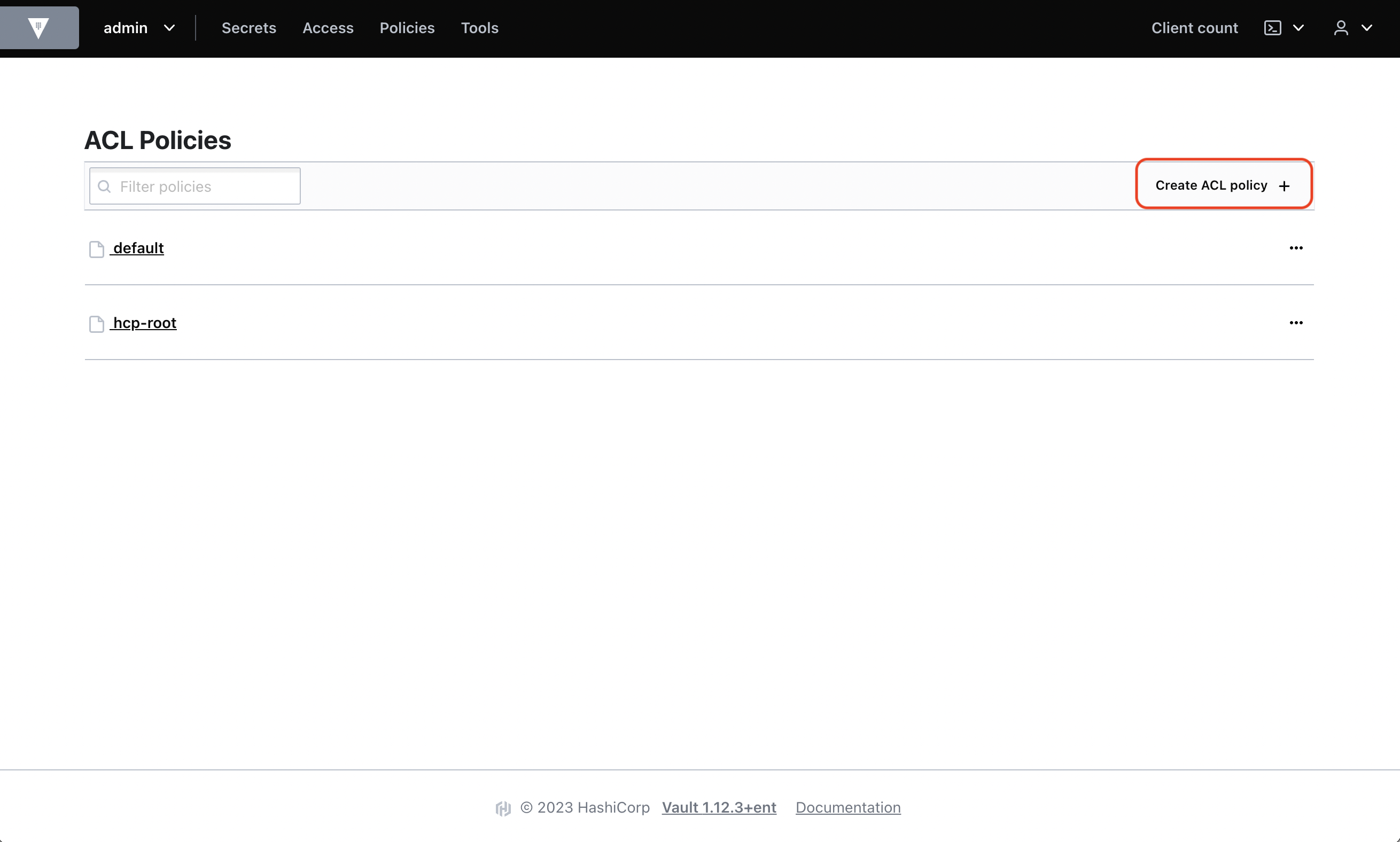
Task: Click the Vault logo home icon
Action: tap(38, 28)
